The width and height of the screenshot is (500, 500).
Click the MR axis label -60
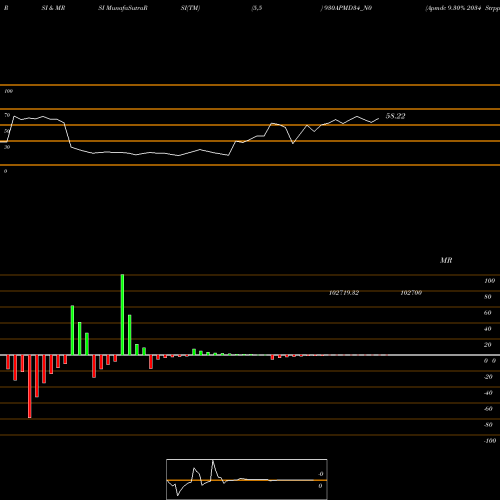pos(488,409)
